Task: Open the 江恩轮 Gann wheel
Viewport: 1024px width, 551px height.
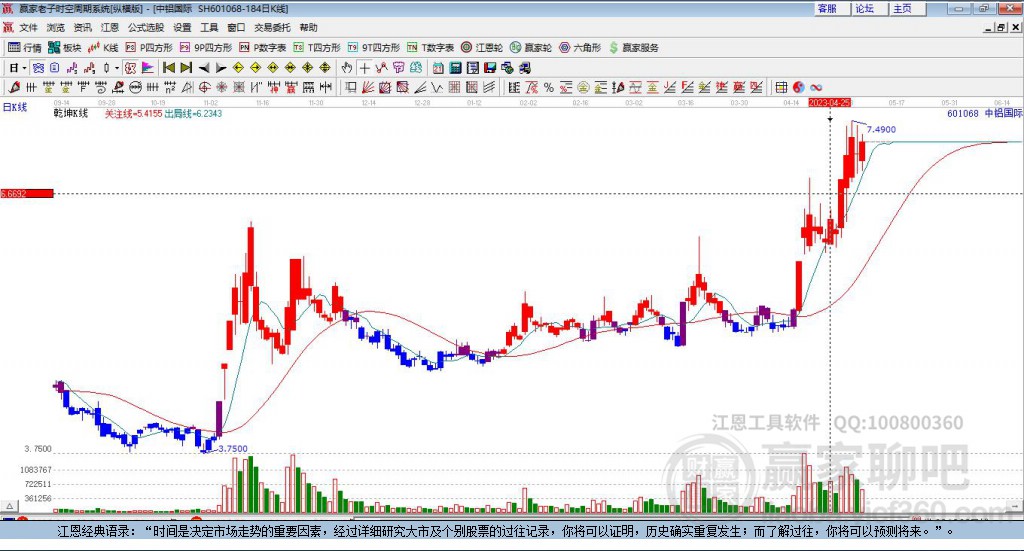Action: (x=482, y=48)
